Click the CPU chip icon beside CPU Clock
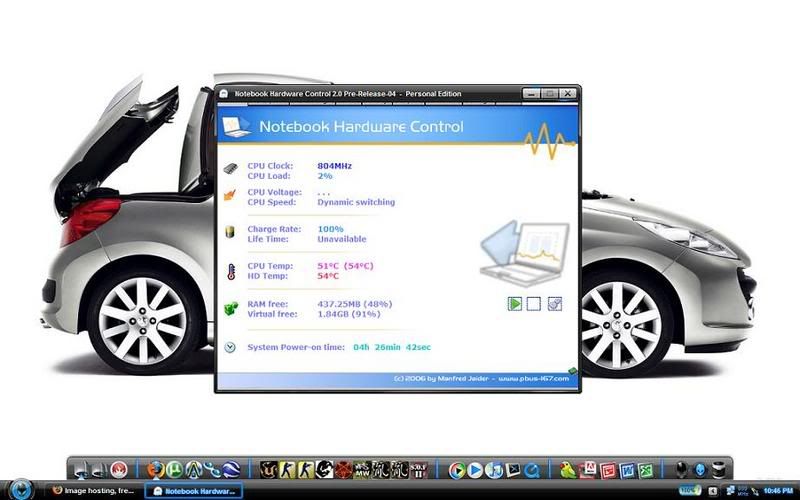Screen dimensions: 800x500 click(230, 169)
